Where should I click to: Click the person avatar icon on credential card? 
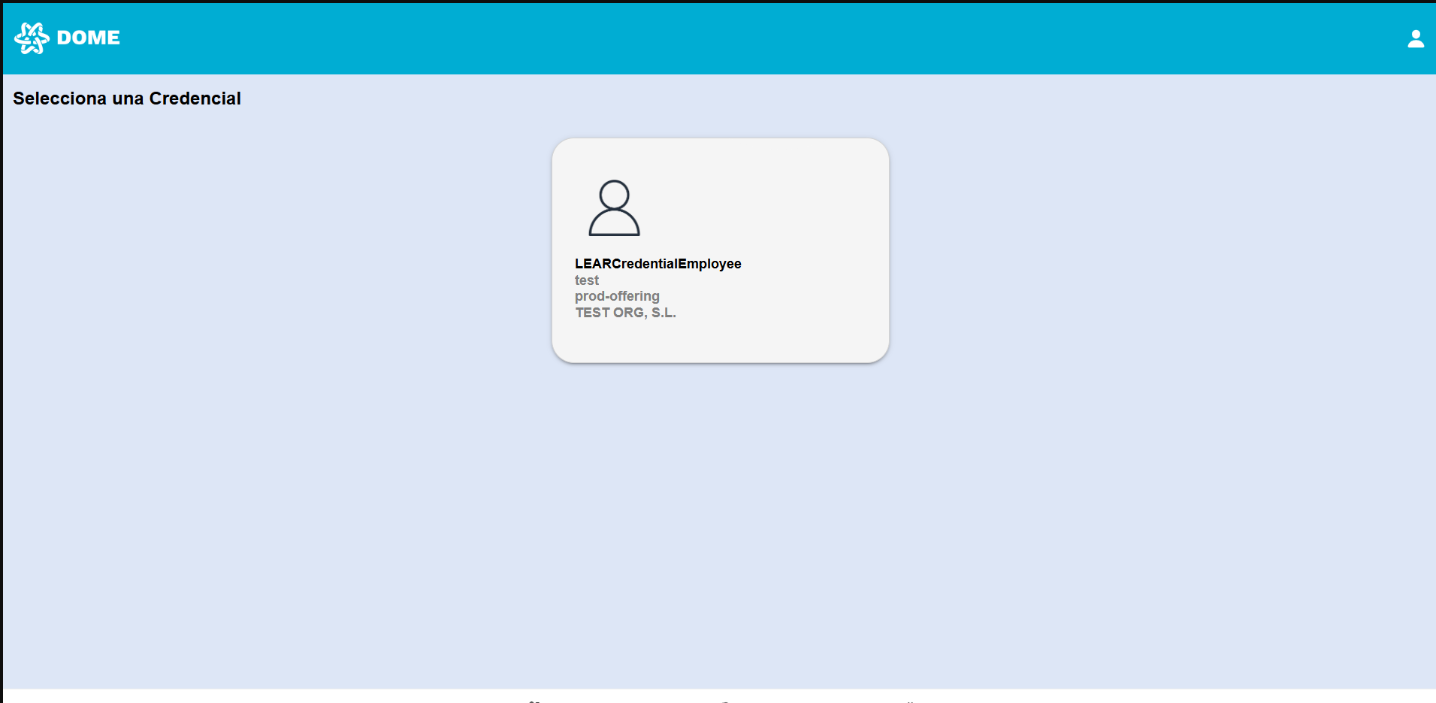point(614,208)
